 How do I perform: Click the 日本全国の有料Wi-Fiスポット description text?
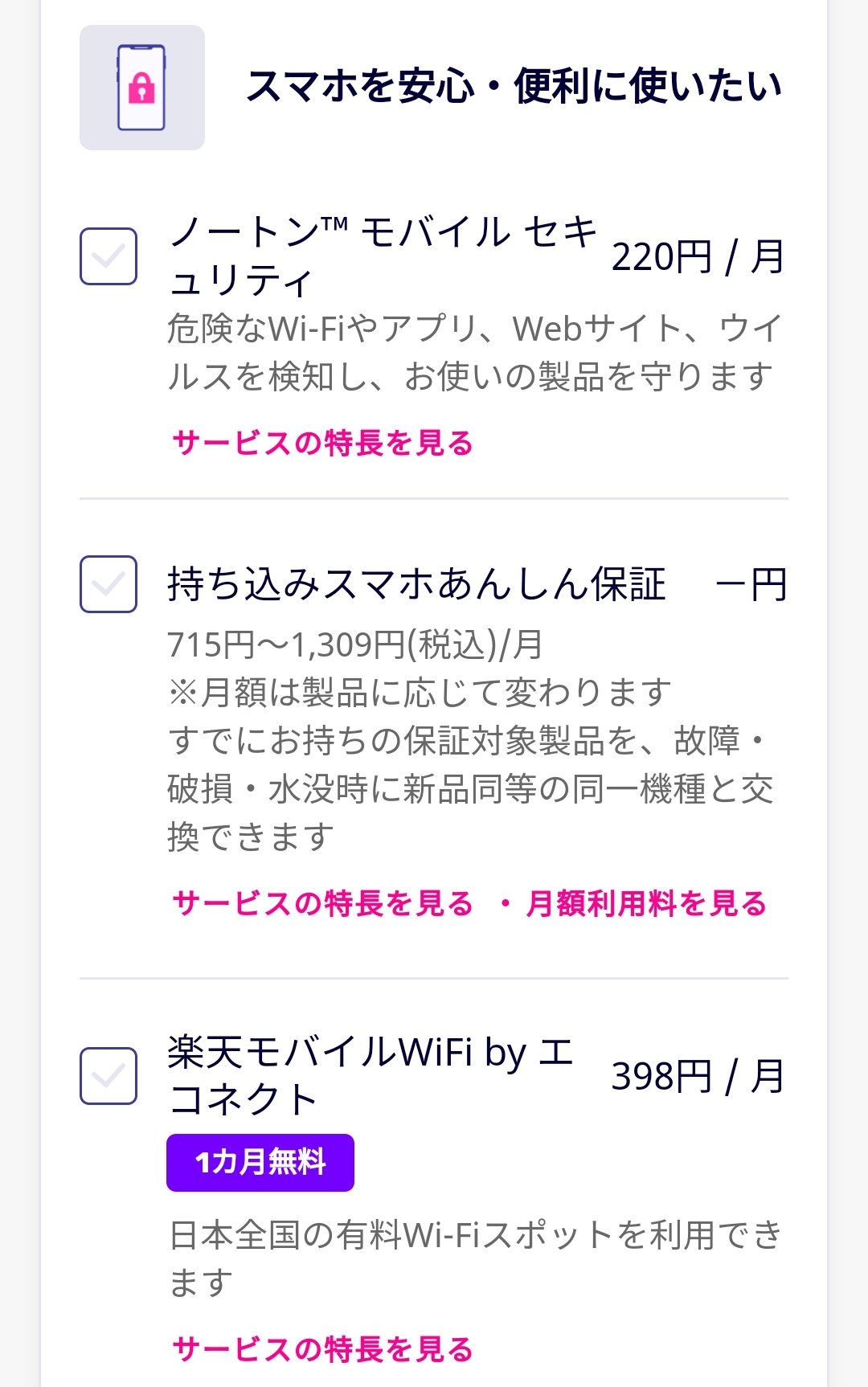(x=475, y=1258)
